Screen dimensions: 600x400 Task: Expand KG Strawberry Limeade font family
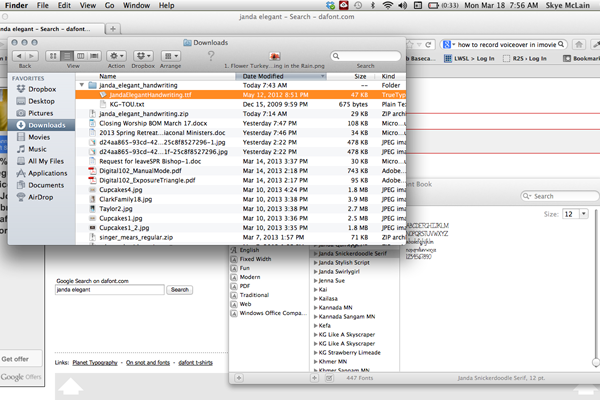316,353
